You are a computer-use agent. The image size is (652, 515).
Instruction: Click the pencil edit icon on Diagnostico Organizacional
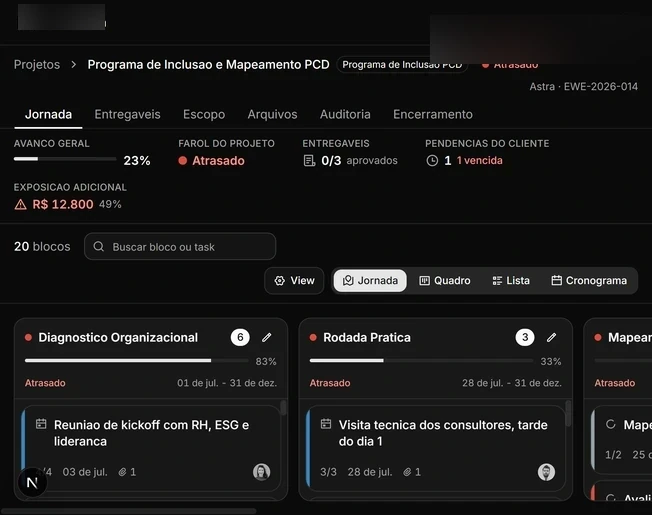pos(267,338)
